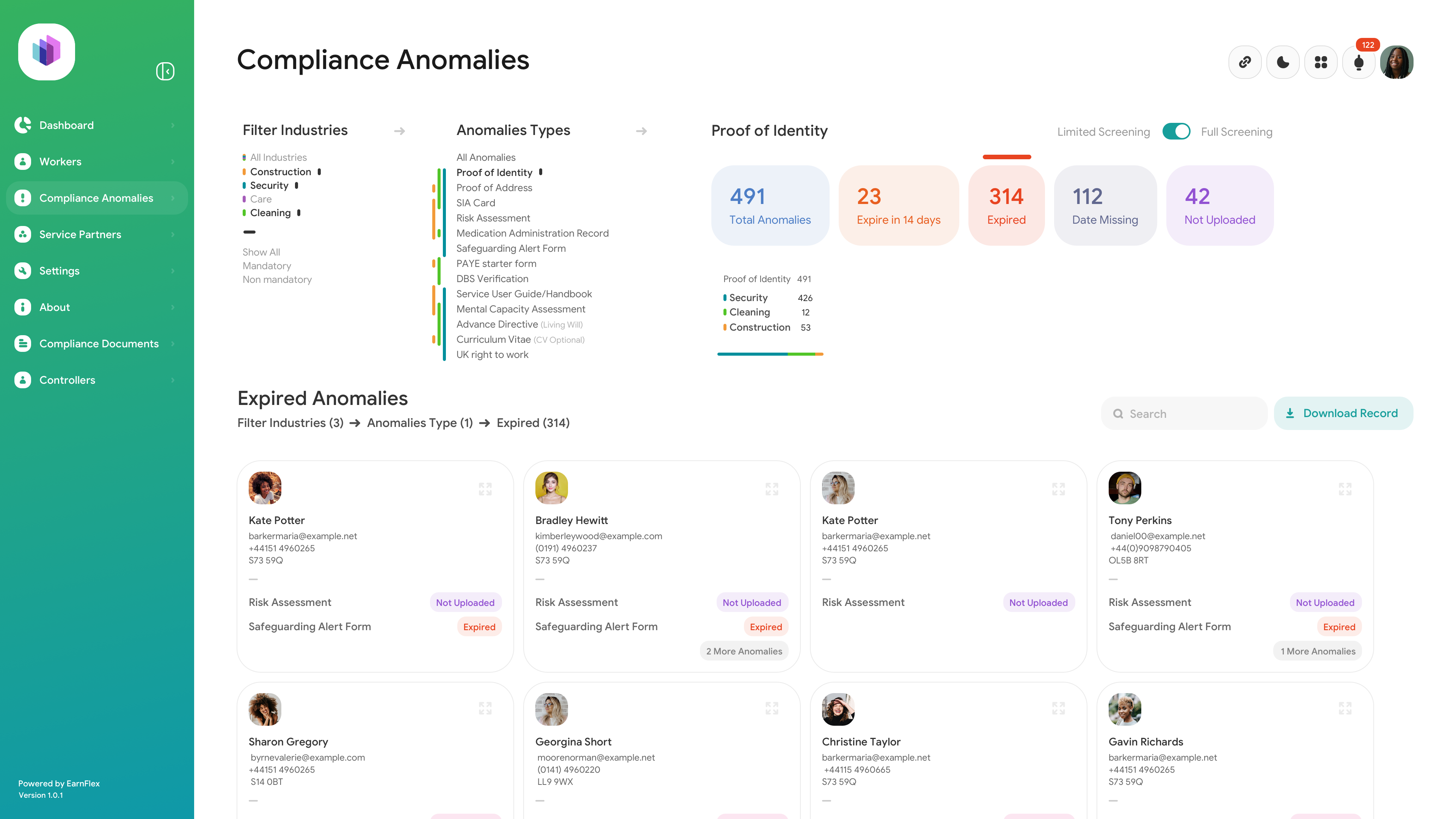This screenshot has width=1456, height=819.
Task: Switch to dark mode moon icon
Action: coord(1282,62)
